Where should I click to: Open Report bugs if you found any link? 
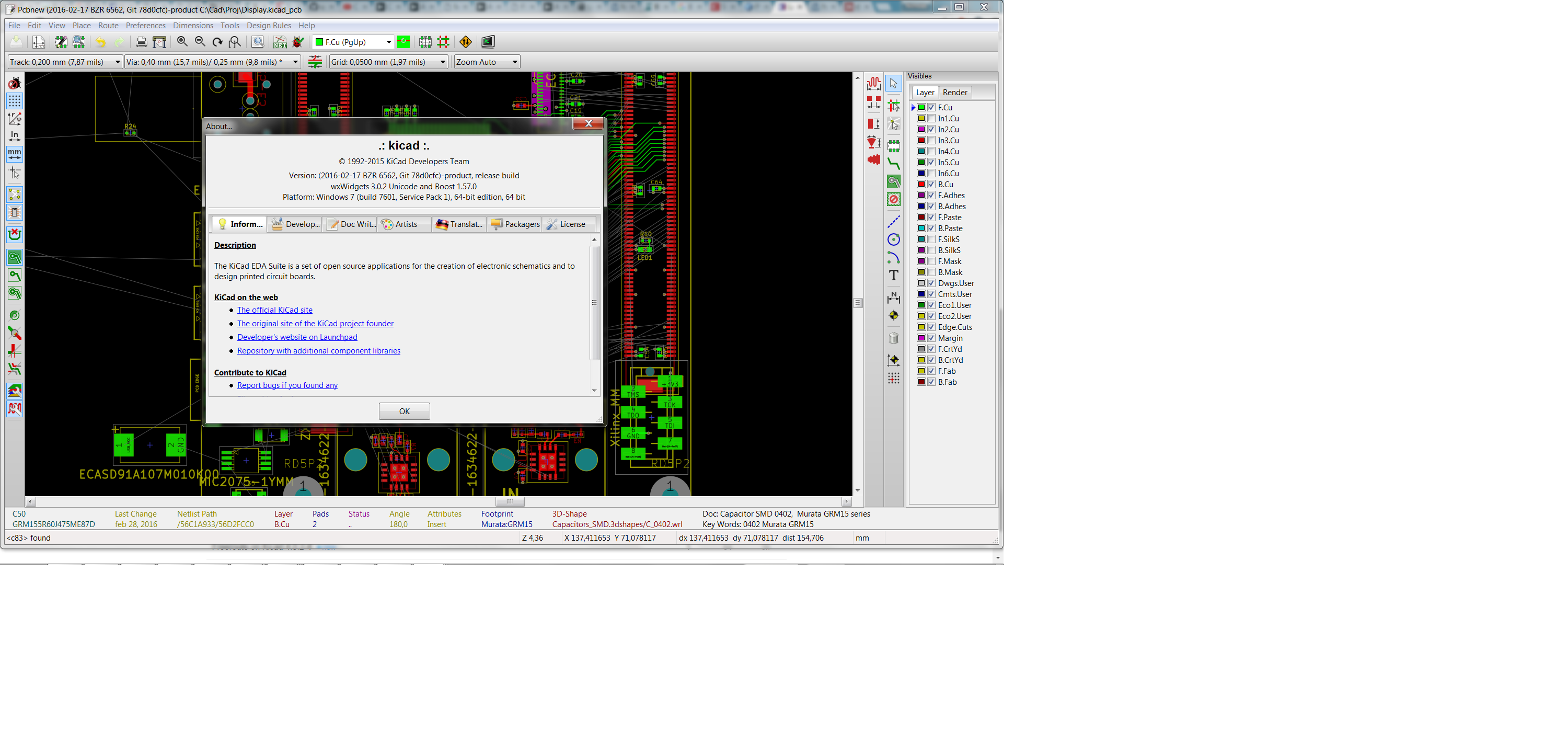coord(287,385)
